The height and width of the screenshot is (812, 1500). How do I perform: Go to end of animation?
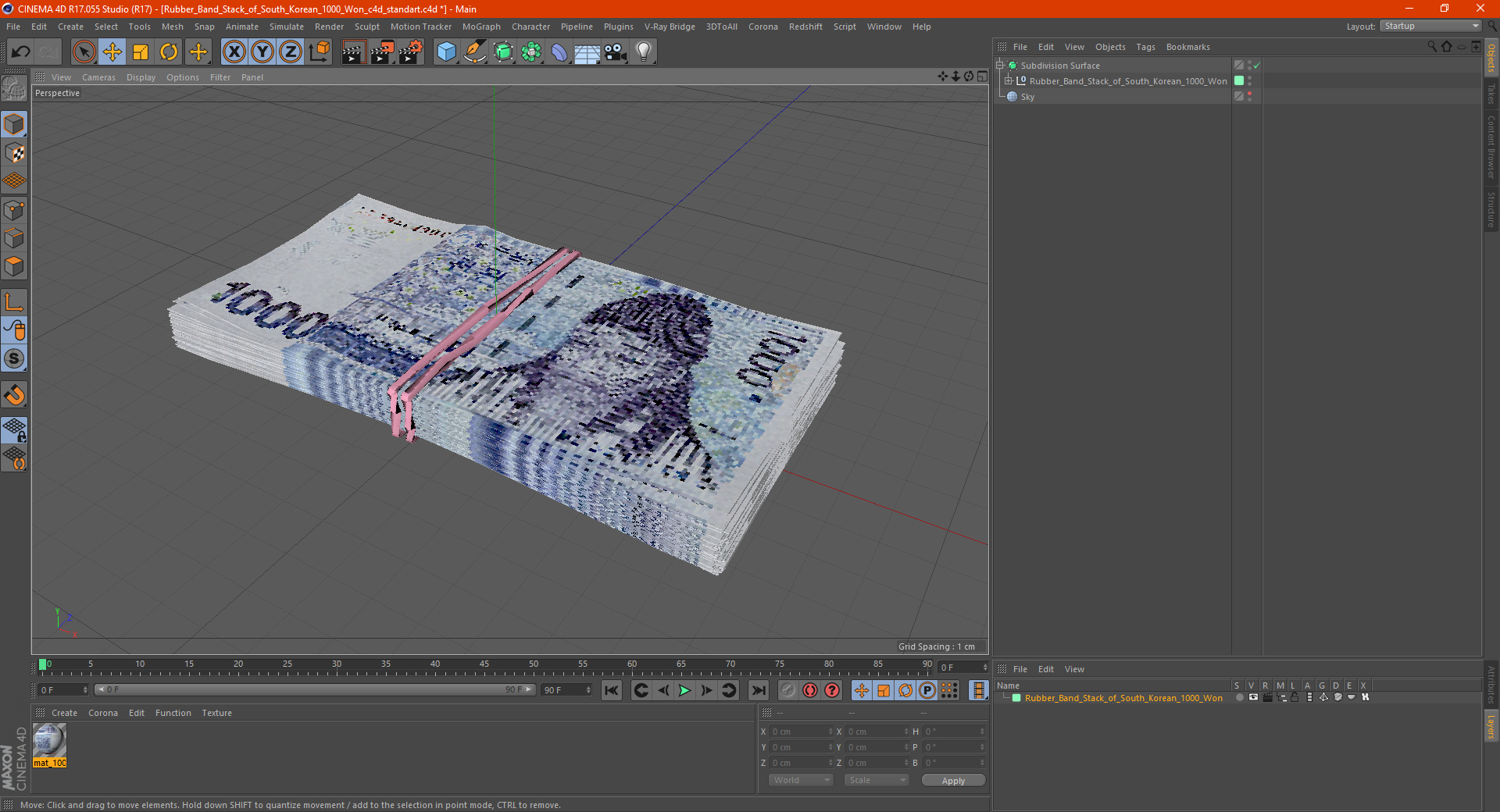(x=758, y=690)
